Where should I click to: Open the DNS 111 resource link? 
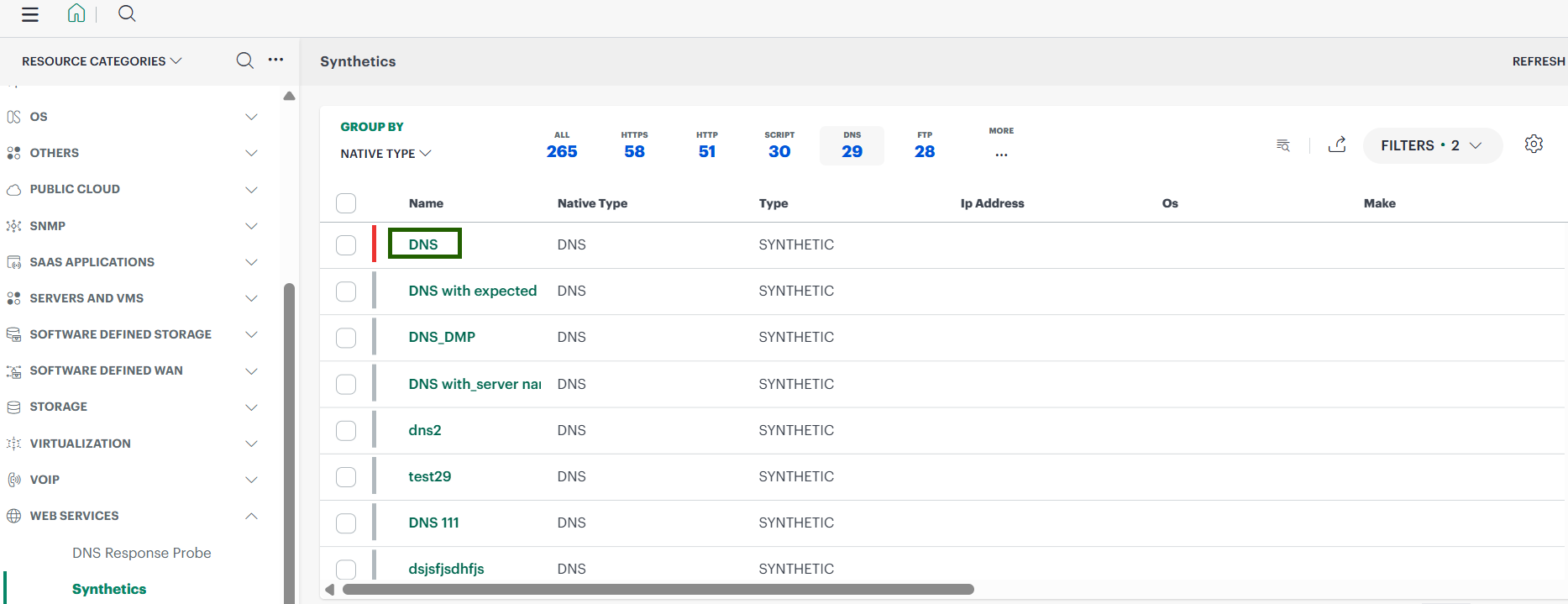[434, 523]
